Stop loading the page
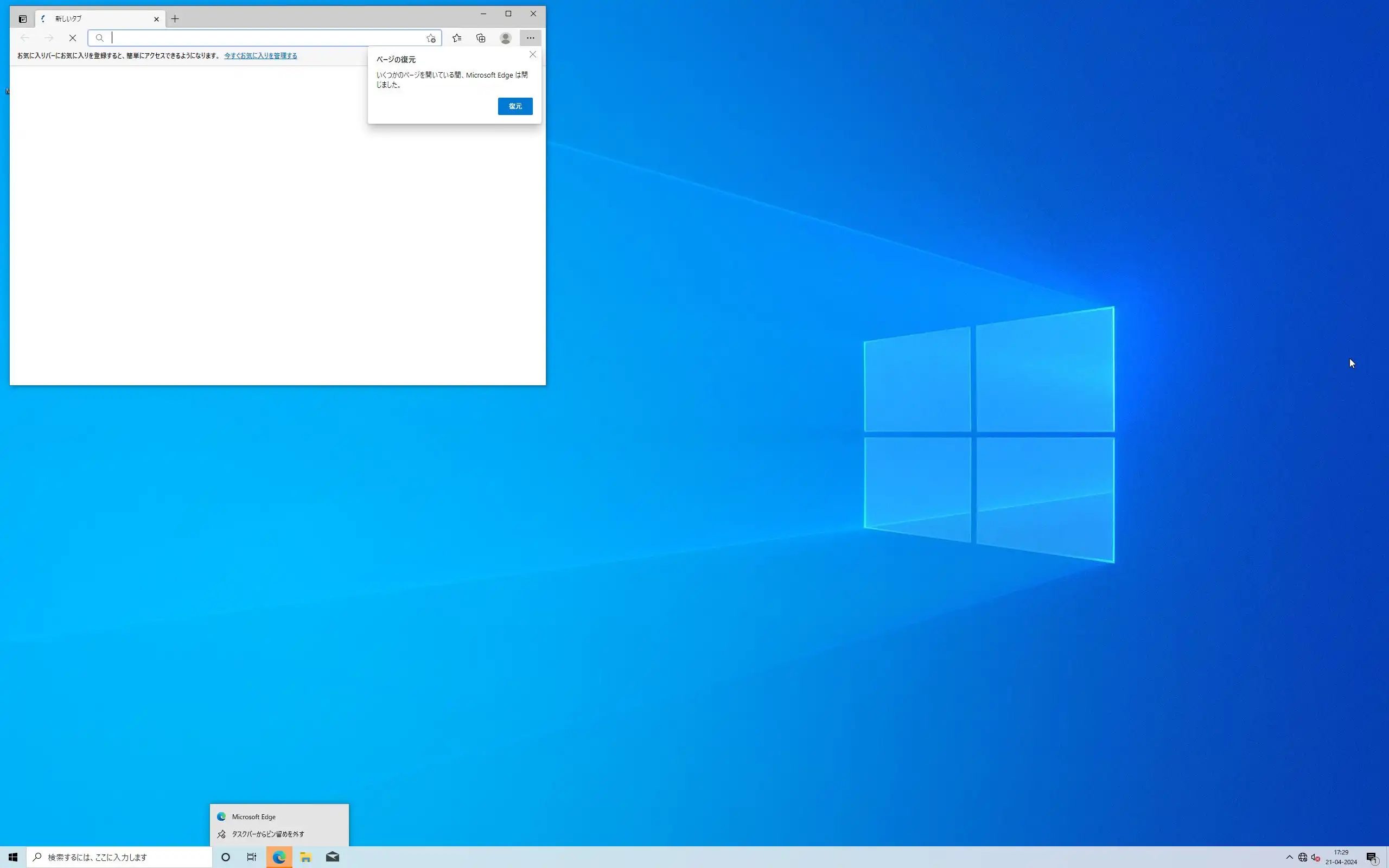Image resolution: width=1389 pixels, height=868 pixels. click(x=73, y=38)
